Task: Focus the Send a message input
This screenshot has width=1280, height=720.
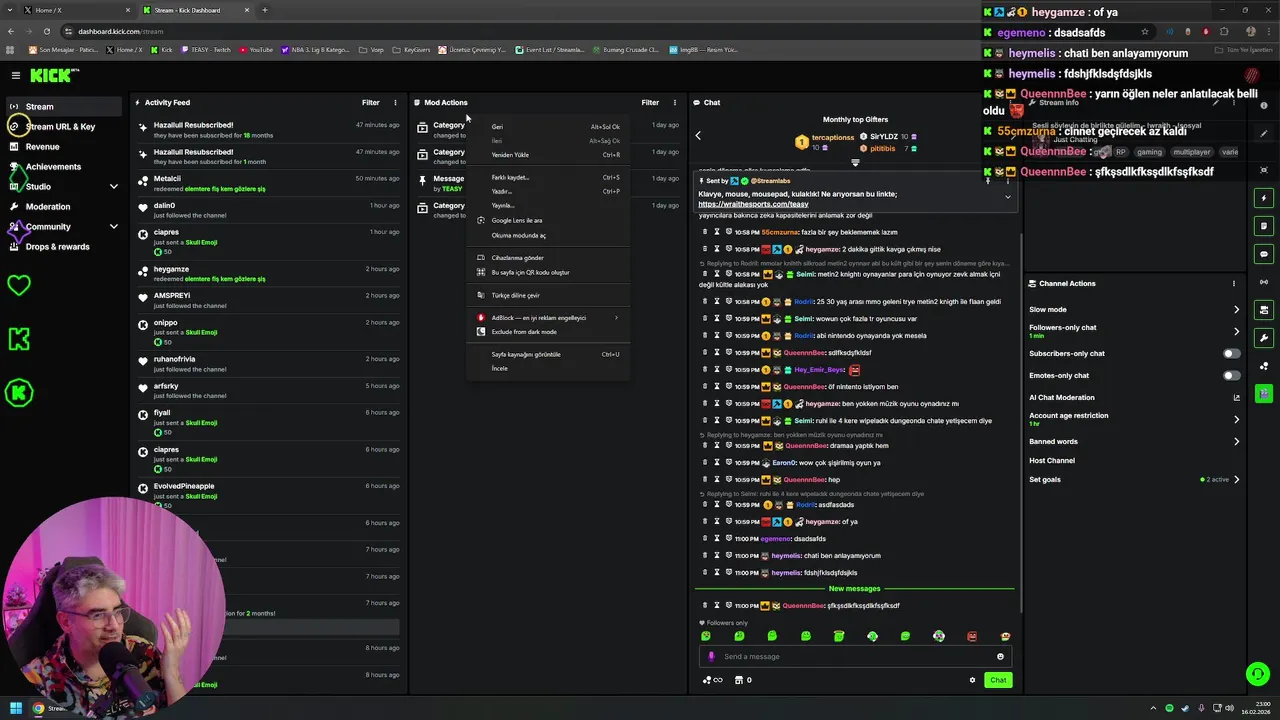Action: pyautogui.click(x=855, y=656)
